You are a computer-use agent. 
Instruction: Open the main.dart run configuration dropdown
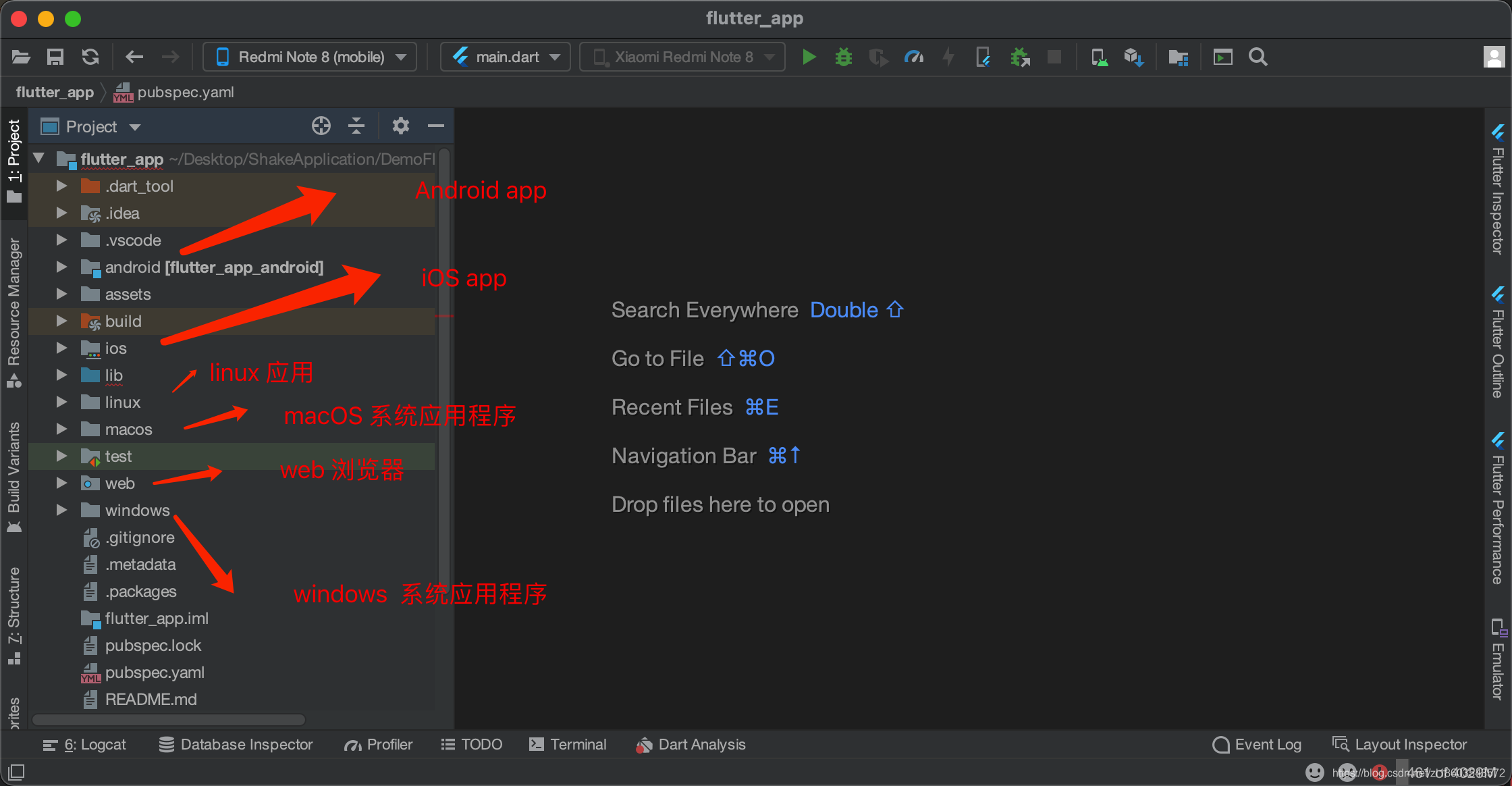click(x=506, y=57)
